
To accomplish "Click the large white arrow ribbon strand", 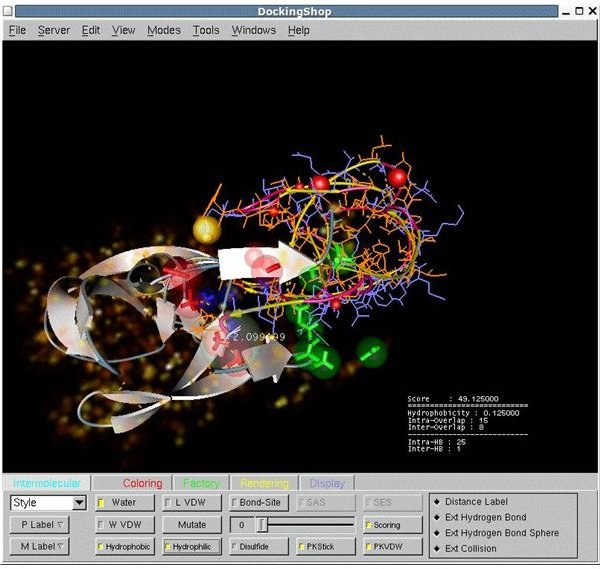I will tap(266, 262).
